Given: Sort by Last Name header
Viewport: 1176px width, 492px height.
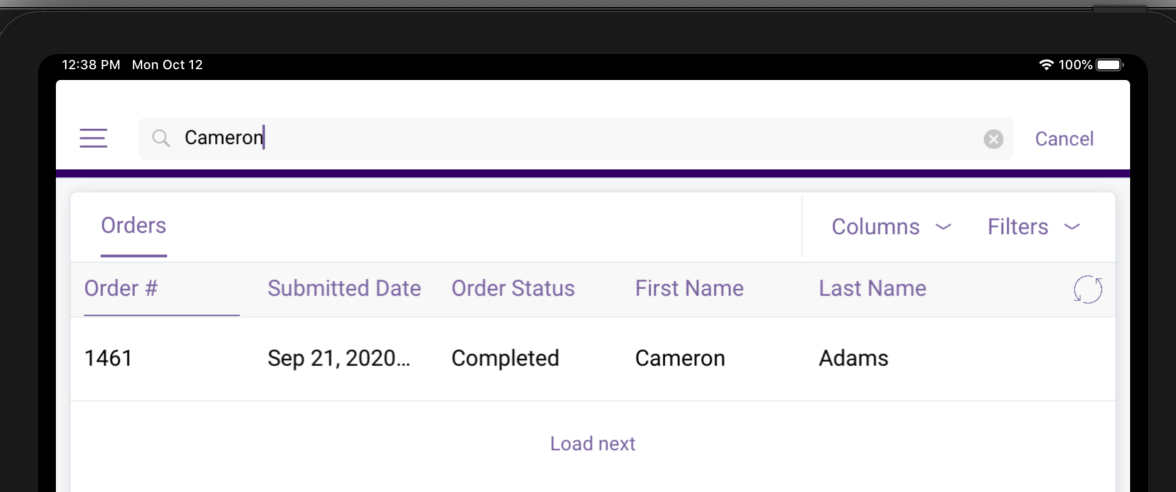Looking at the screenshot, I should (872, 289).
